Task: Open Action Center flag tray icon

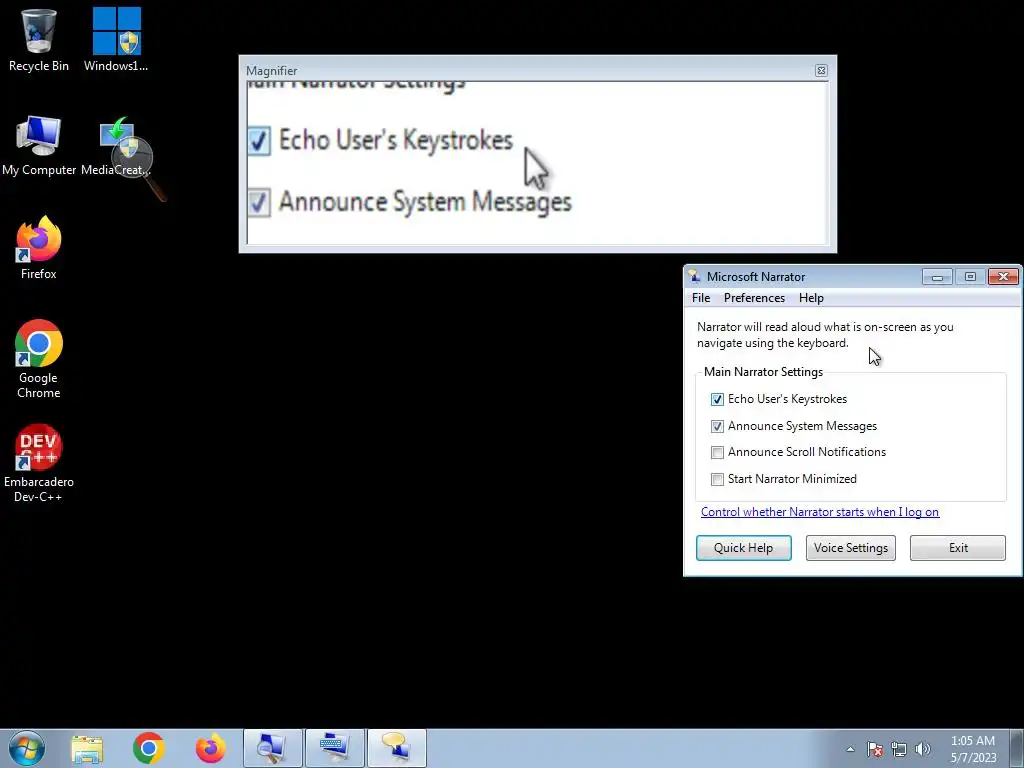Action: (874, 749)
